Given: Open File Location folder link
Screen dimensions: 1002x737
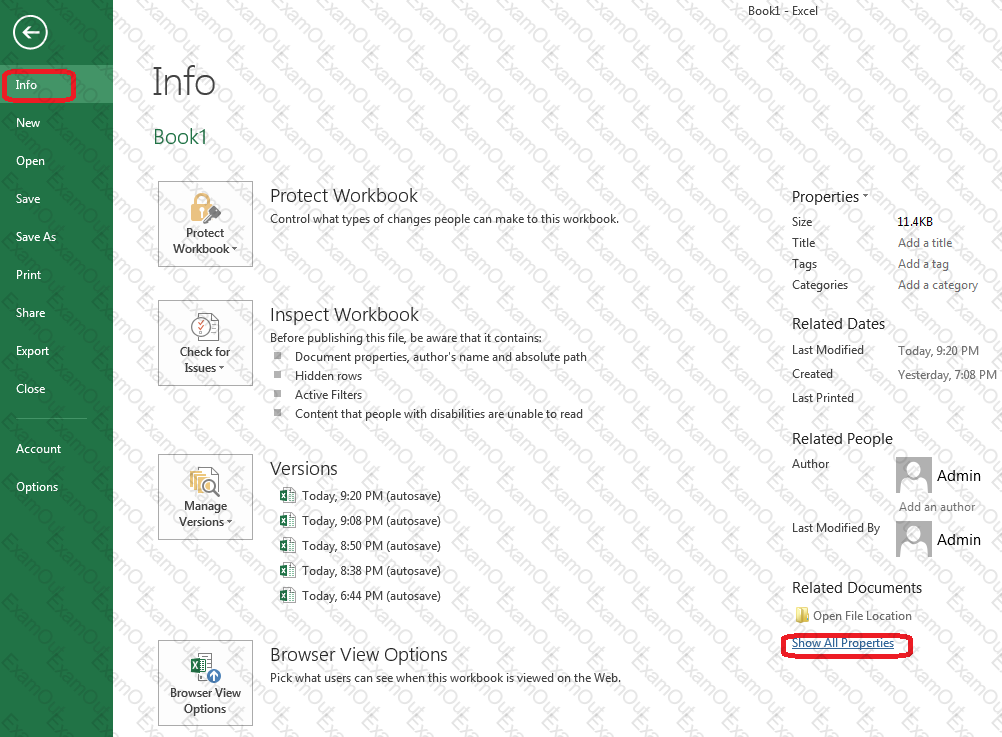Looking at the screenshot, I should [861, 616].
